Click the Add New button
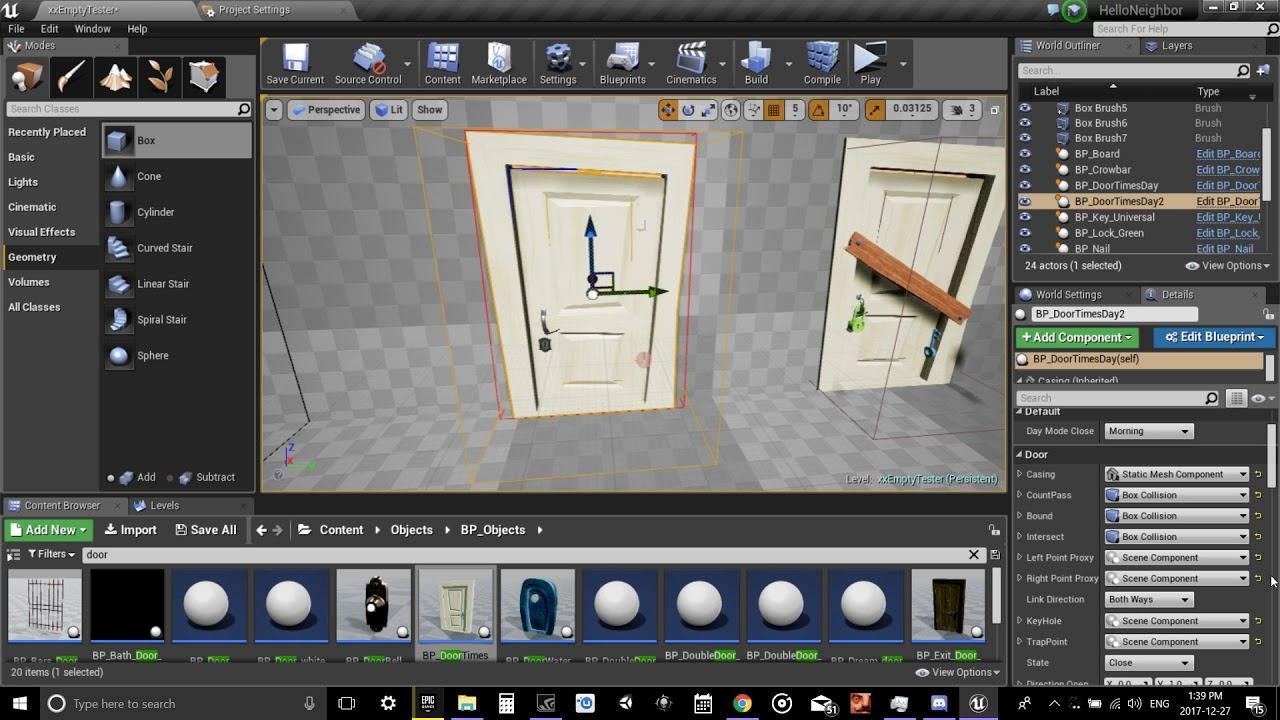The height and width of the screenshot is (720, 1280). point(48,530)
